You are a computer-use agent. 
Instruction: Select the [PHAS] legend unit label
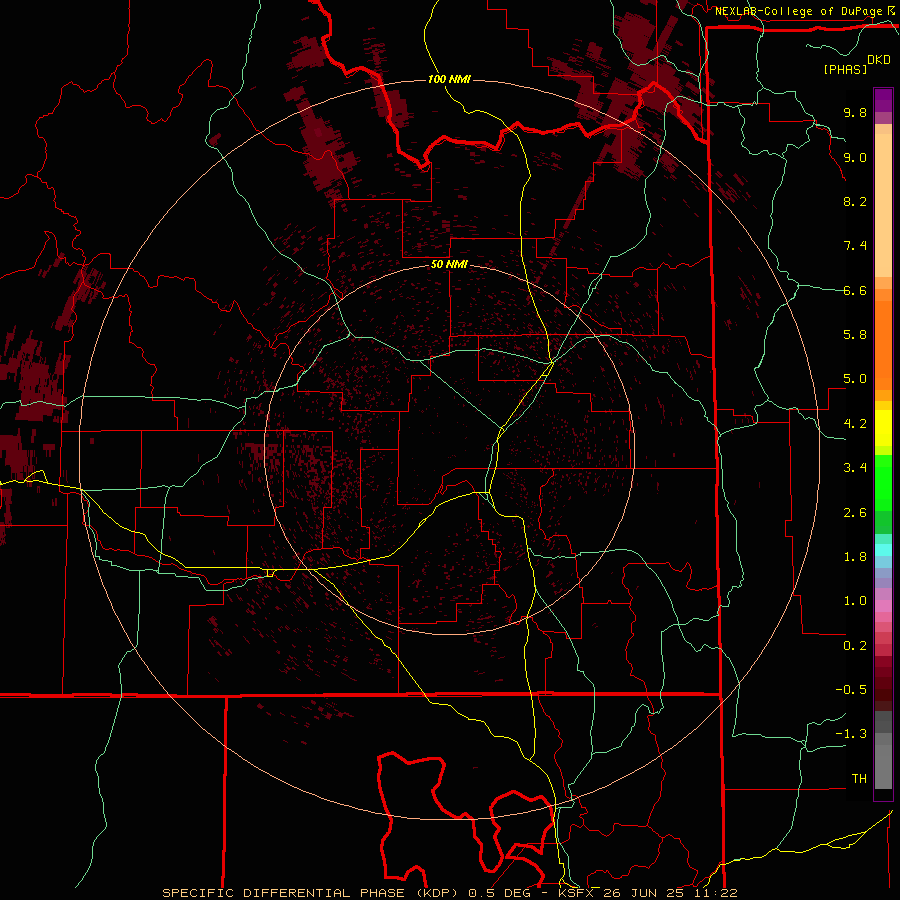pyautogui.click(x=845, y=69)
